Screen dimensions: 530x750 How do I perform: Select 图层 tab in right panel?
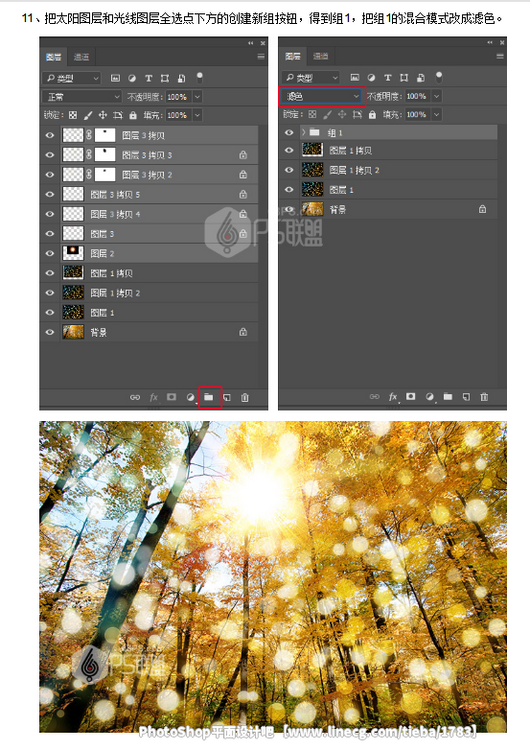[293, 56]
